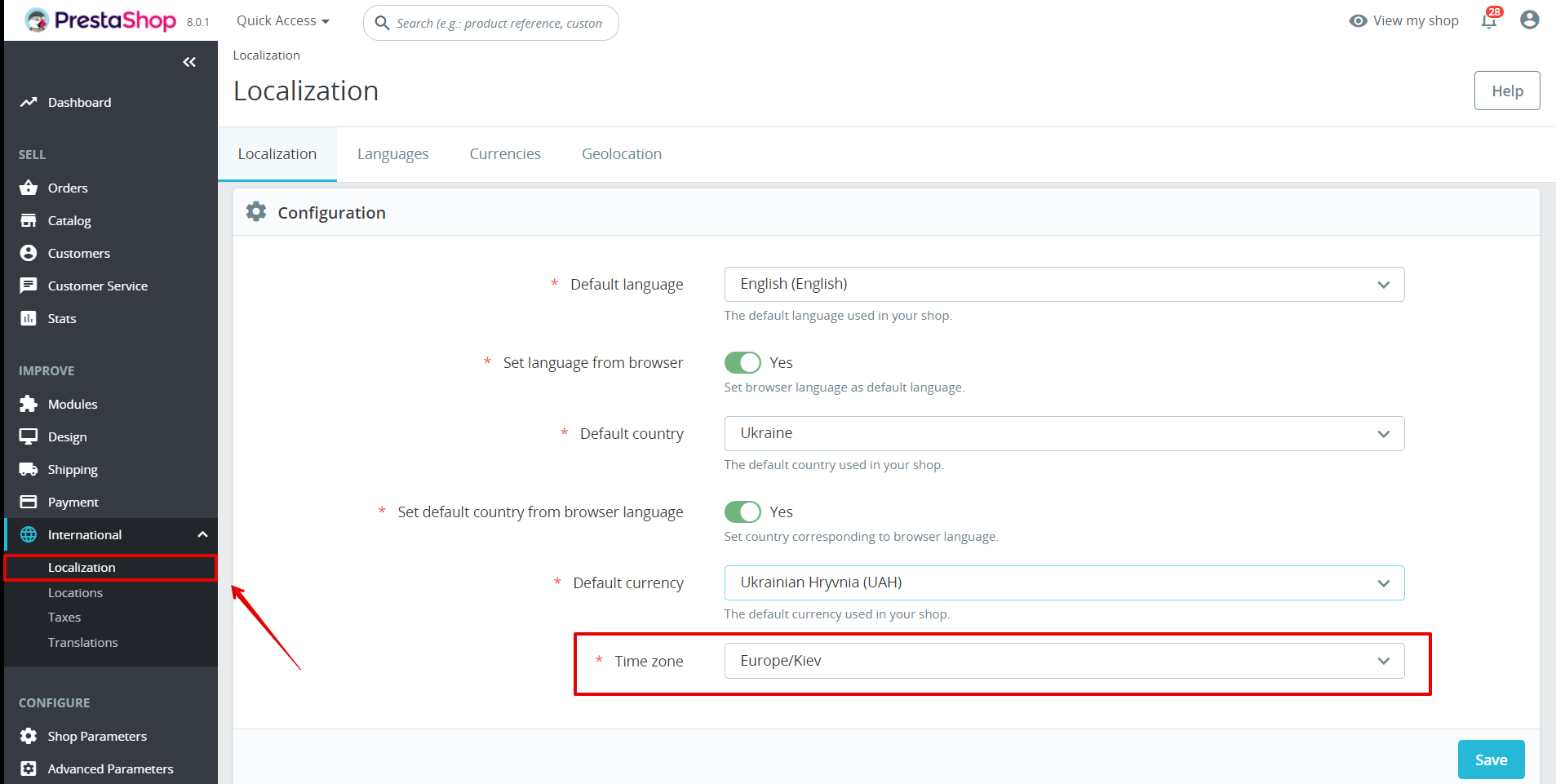Switch to the Geolocation tab
The width and height of the screenshot is (1556, 784).
tap(622, 154)
